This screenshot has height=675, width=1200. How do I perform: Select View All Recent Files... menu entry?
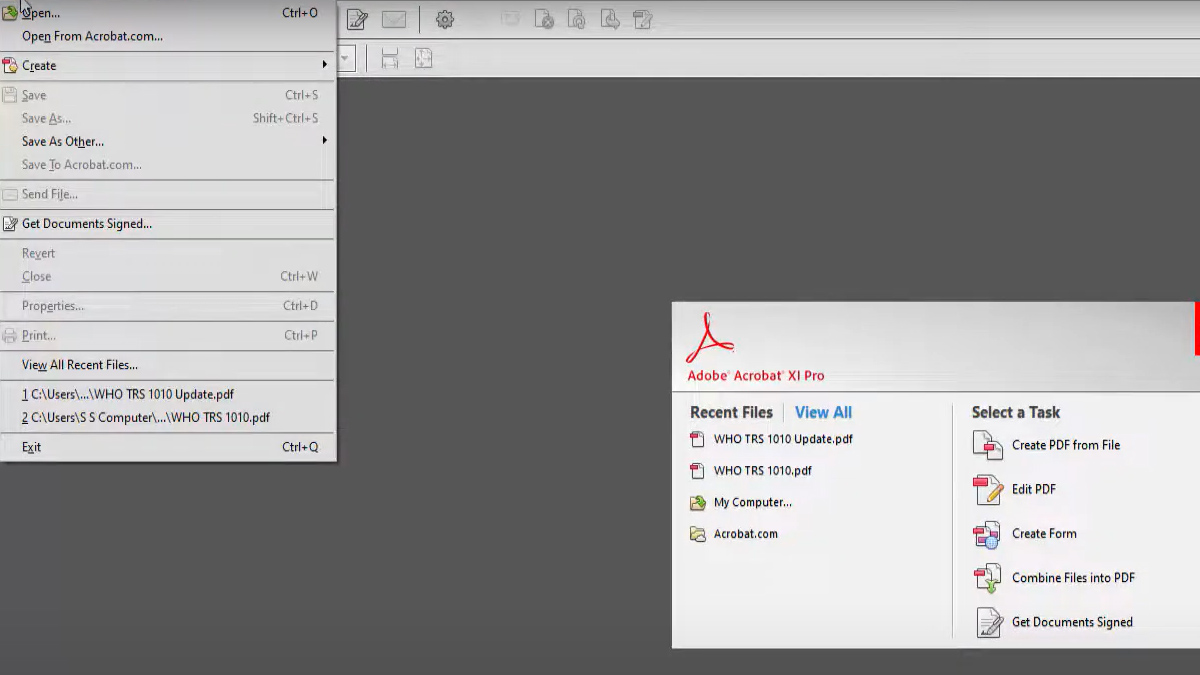[x=168, y=365]
